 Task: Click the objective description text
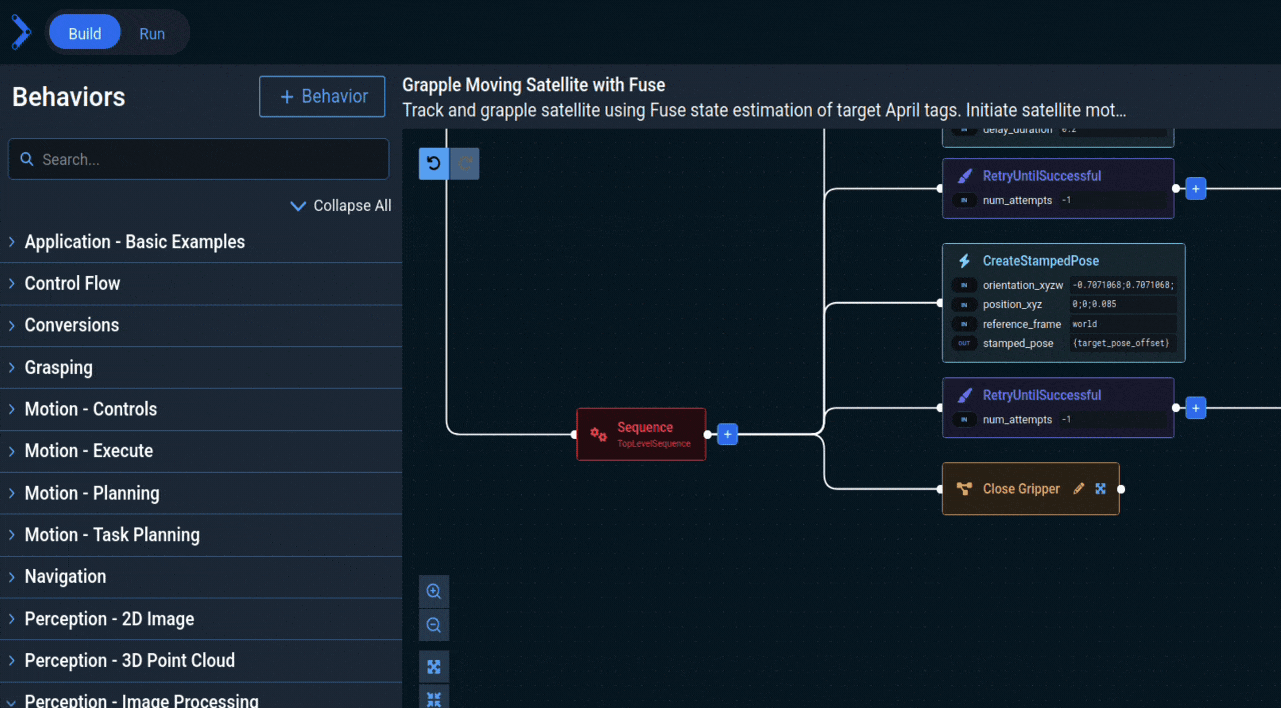coord(764,110)
